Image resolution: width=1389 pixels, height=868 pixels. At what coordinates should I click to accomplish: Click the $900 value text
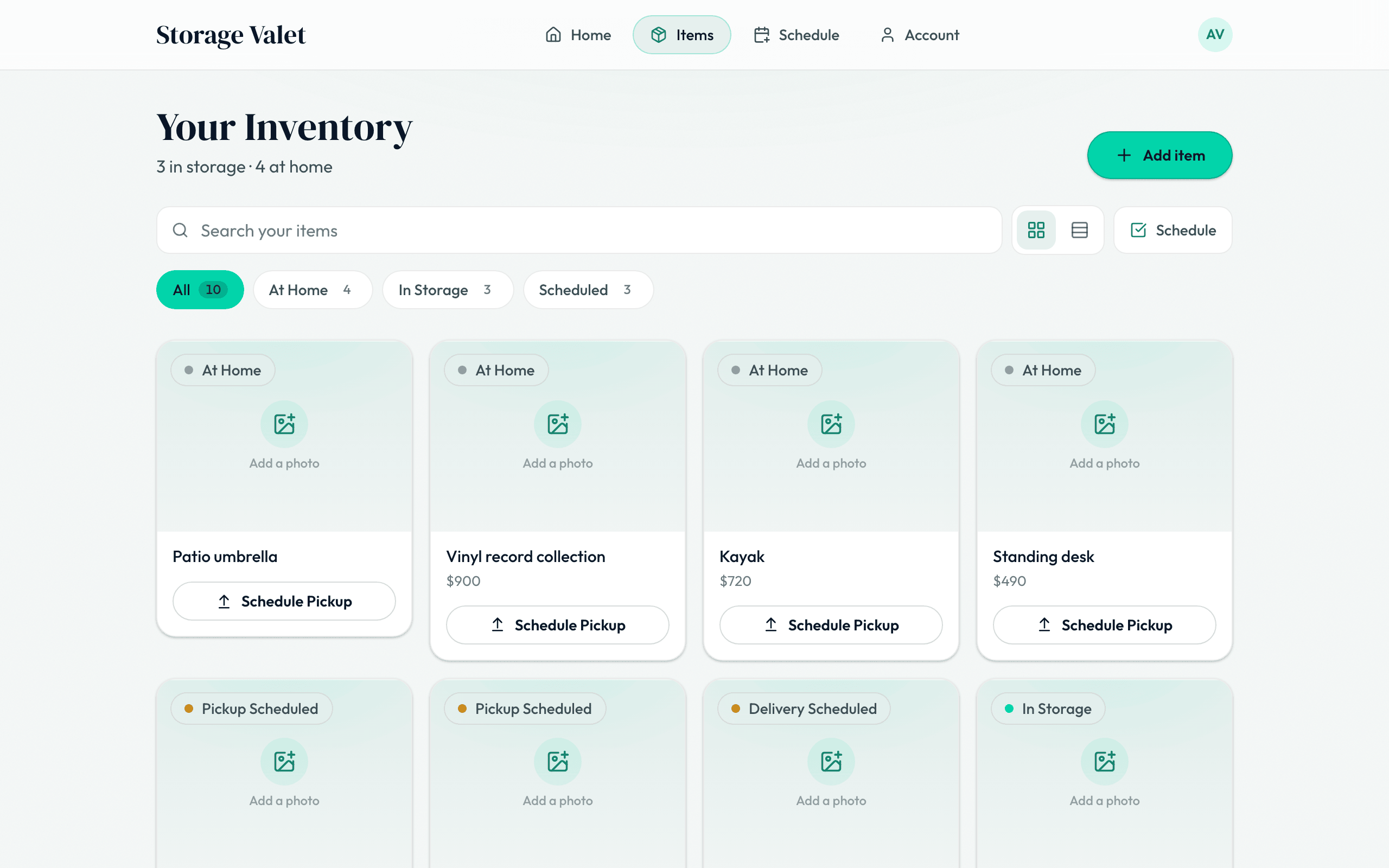pyautogui.click(x=463, y=581)
